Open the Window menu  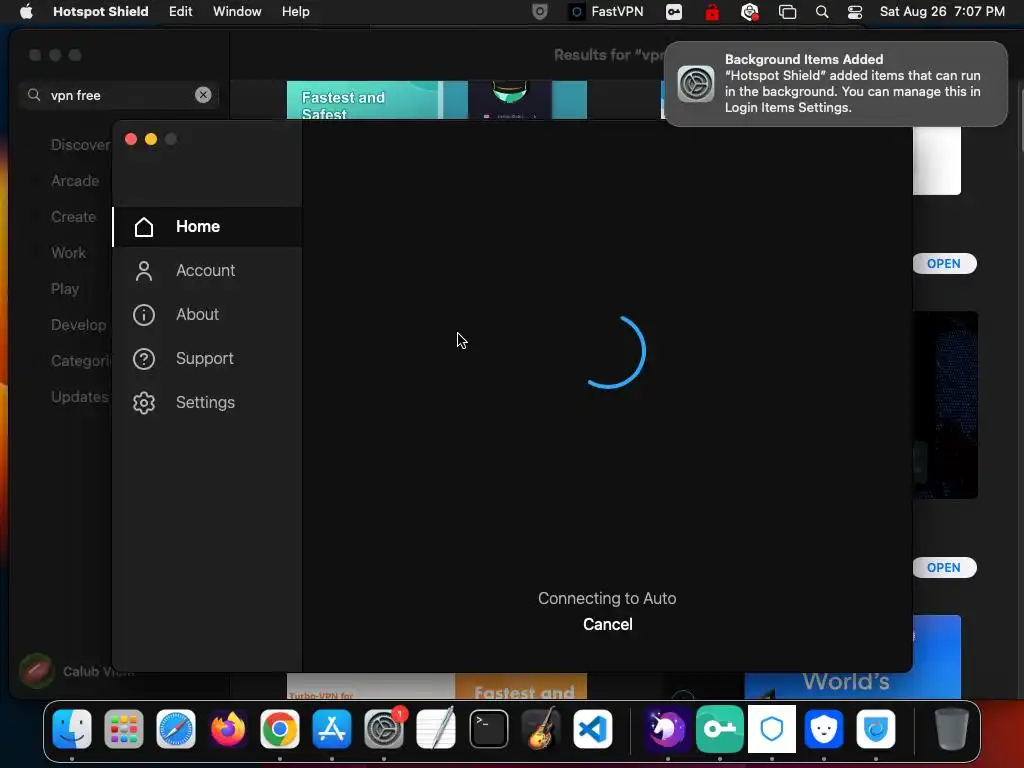coord(237,12)
